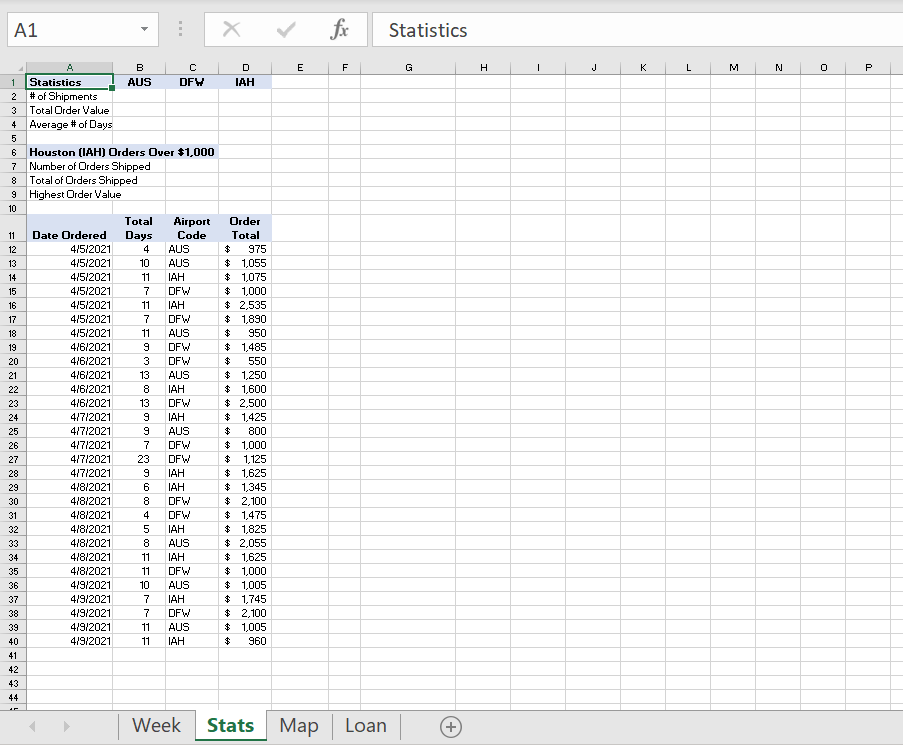The image size is (903, 745).
Task: Click the Stats tab label
Action: (230, 726)
